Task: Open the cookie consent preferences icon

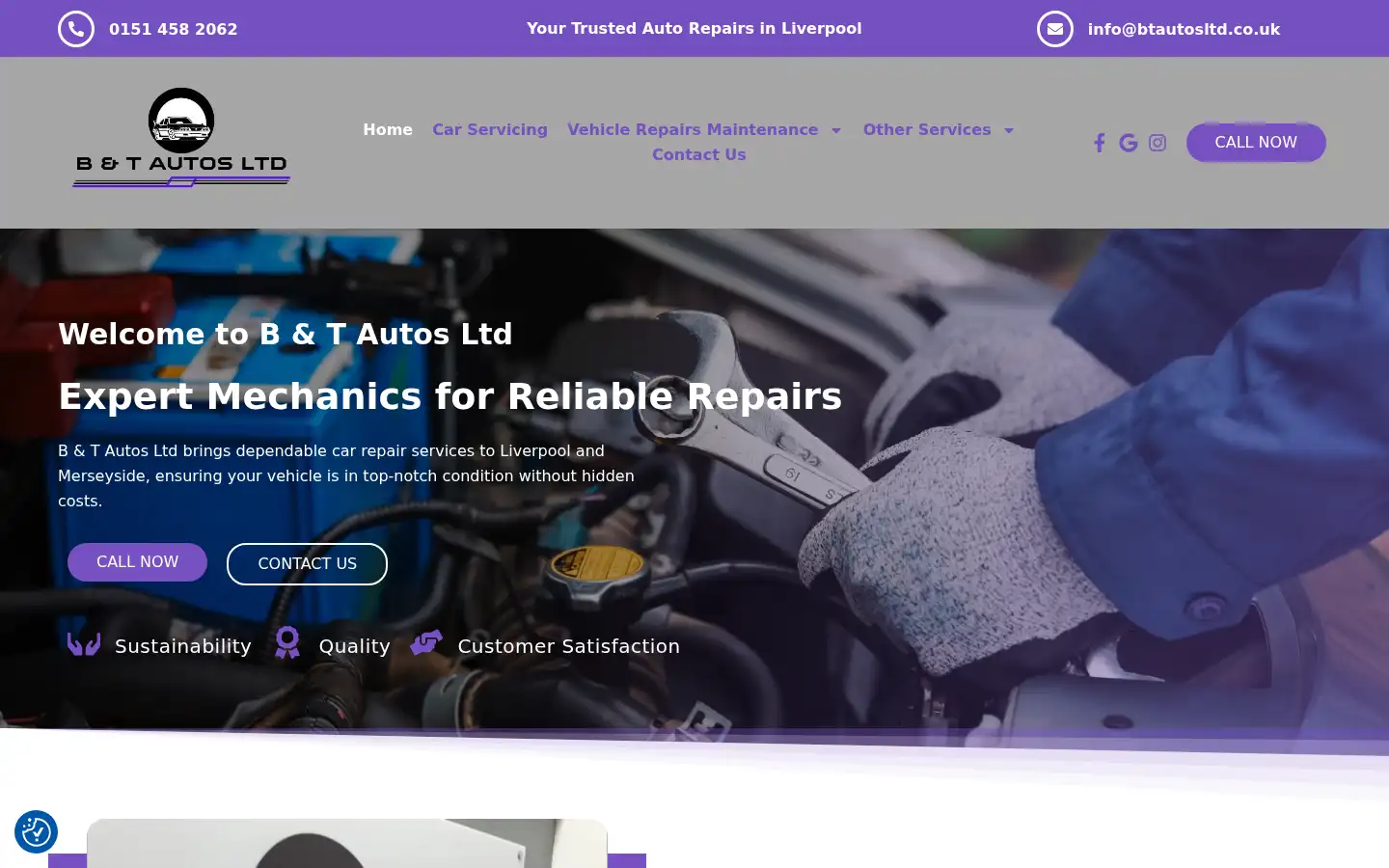Action: pos(36,831)
